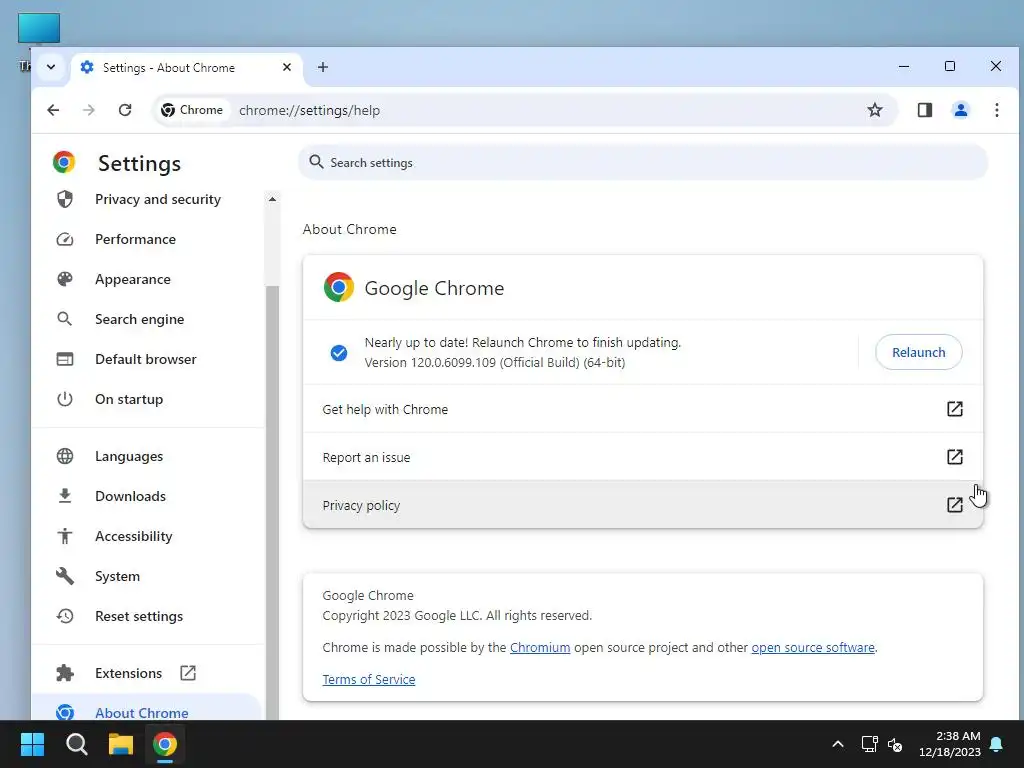Click the back navigation arrow
This screenshot has width=1024, height=768.
coord(54,110)
